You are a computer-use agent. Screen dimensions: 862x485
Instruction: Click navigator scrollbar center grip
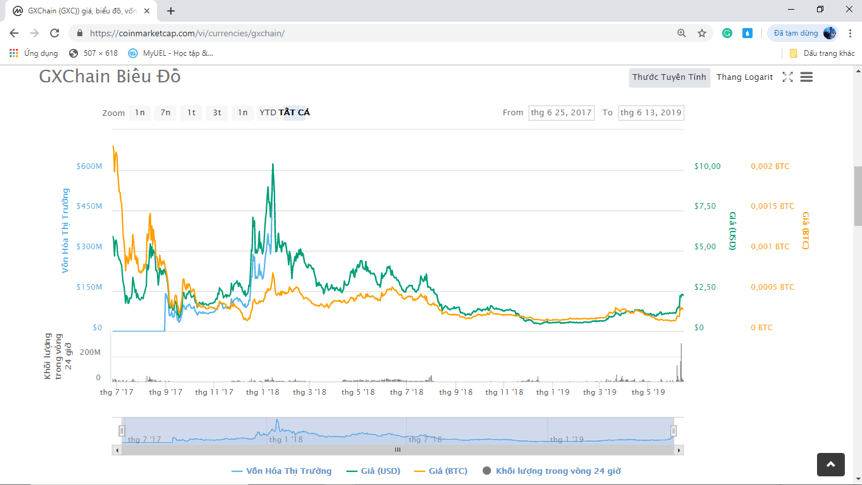[397, 450]
